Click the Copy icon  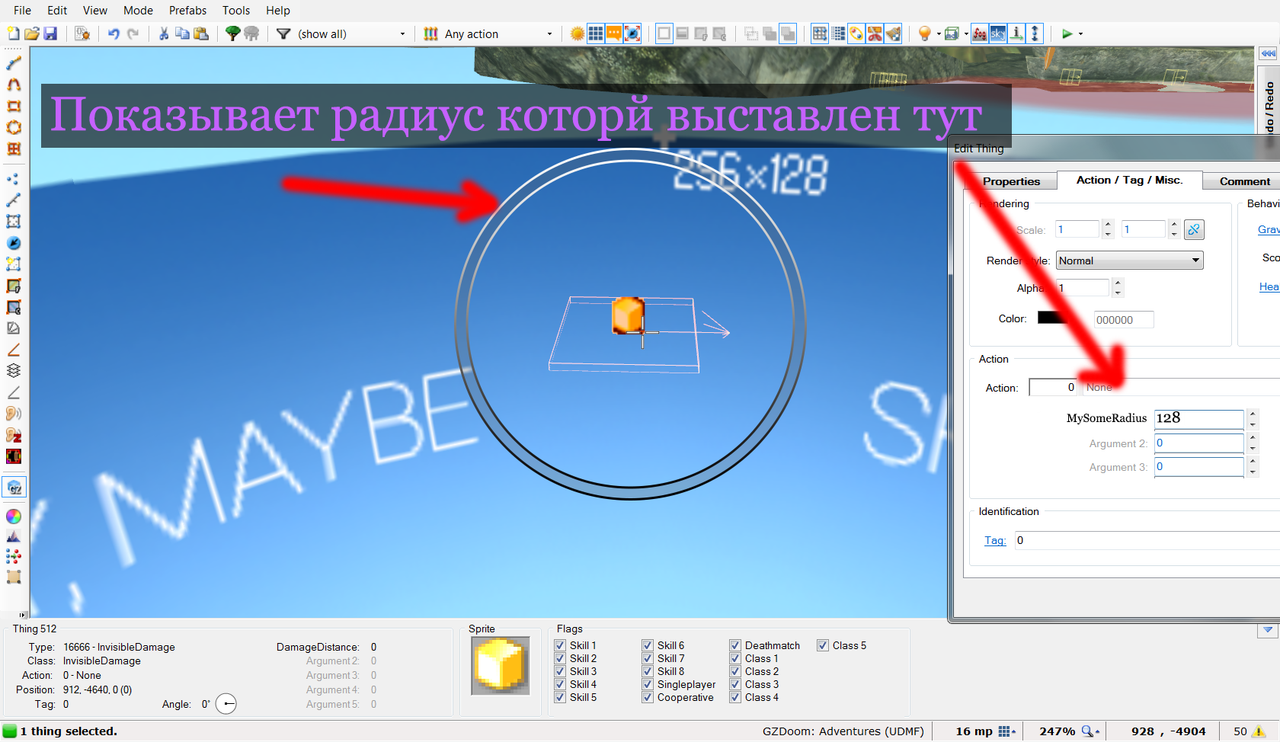[182, 33]
